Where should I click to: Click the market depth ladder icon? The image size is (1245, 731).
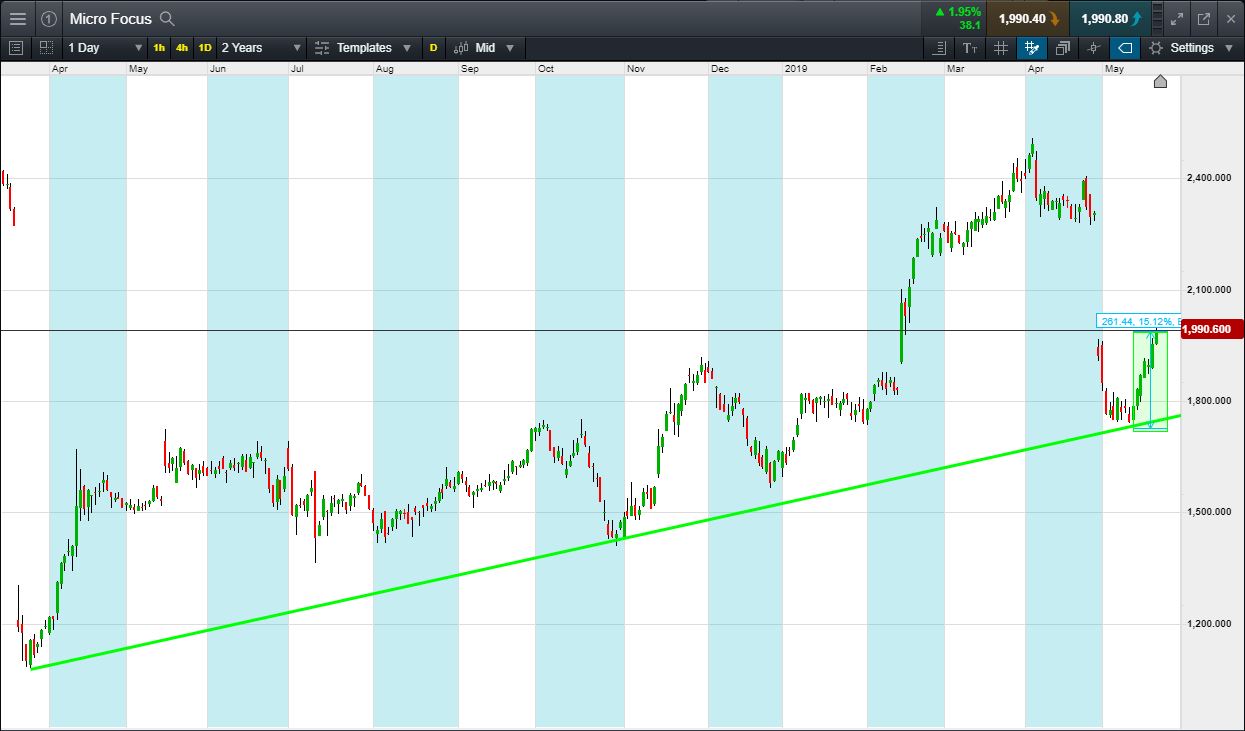click(1157, 18)
